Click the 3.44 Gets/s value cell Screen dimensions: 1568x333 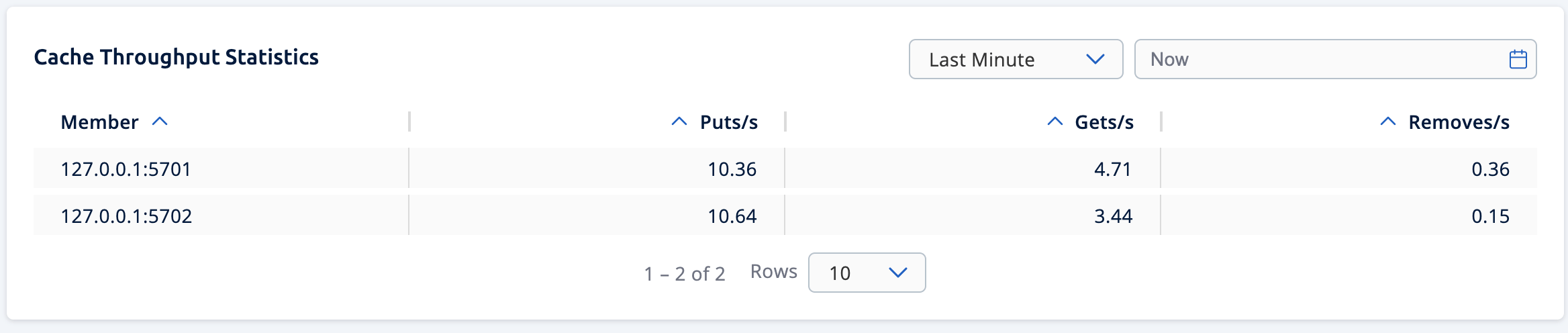1113,216
